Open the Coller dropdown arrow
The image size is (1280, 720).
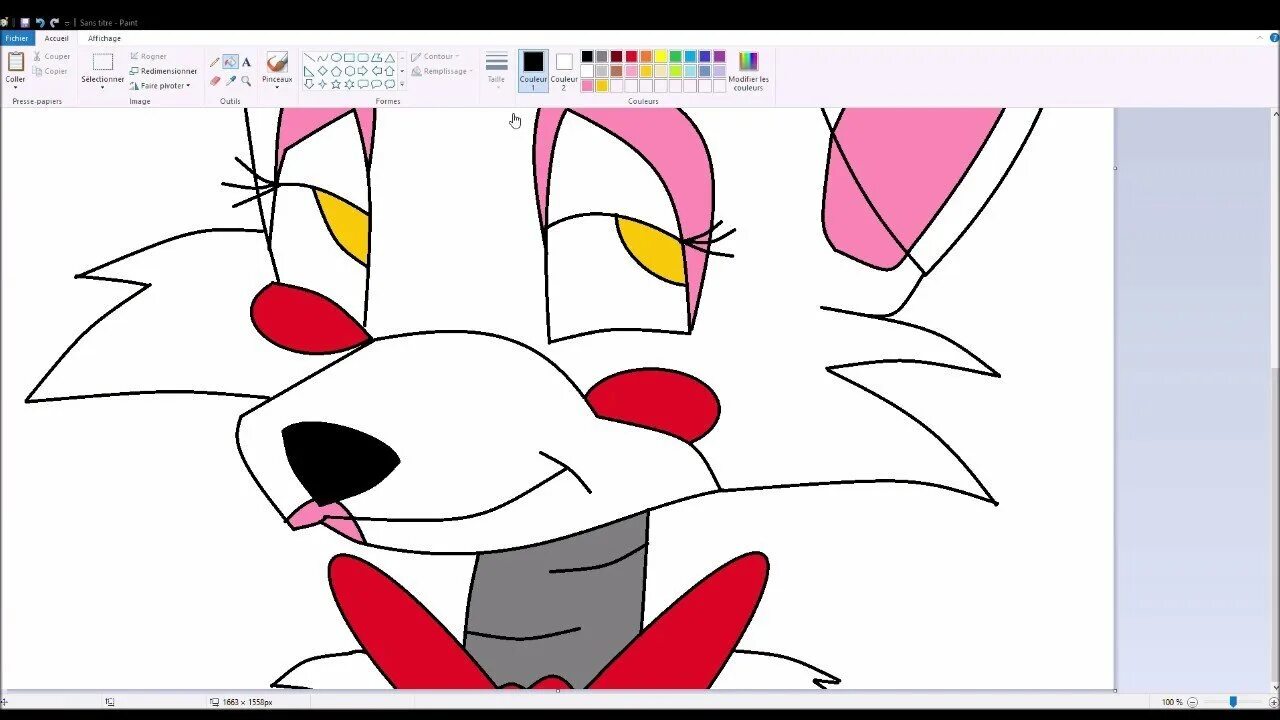tap(15, 87)
